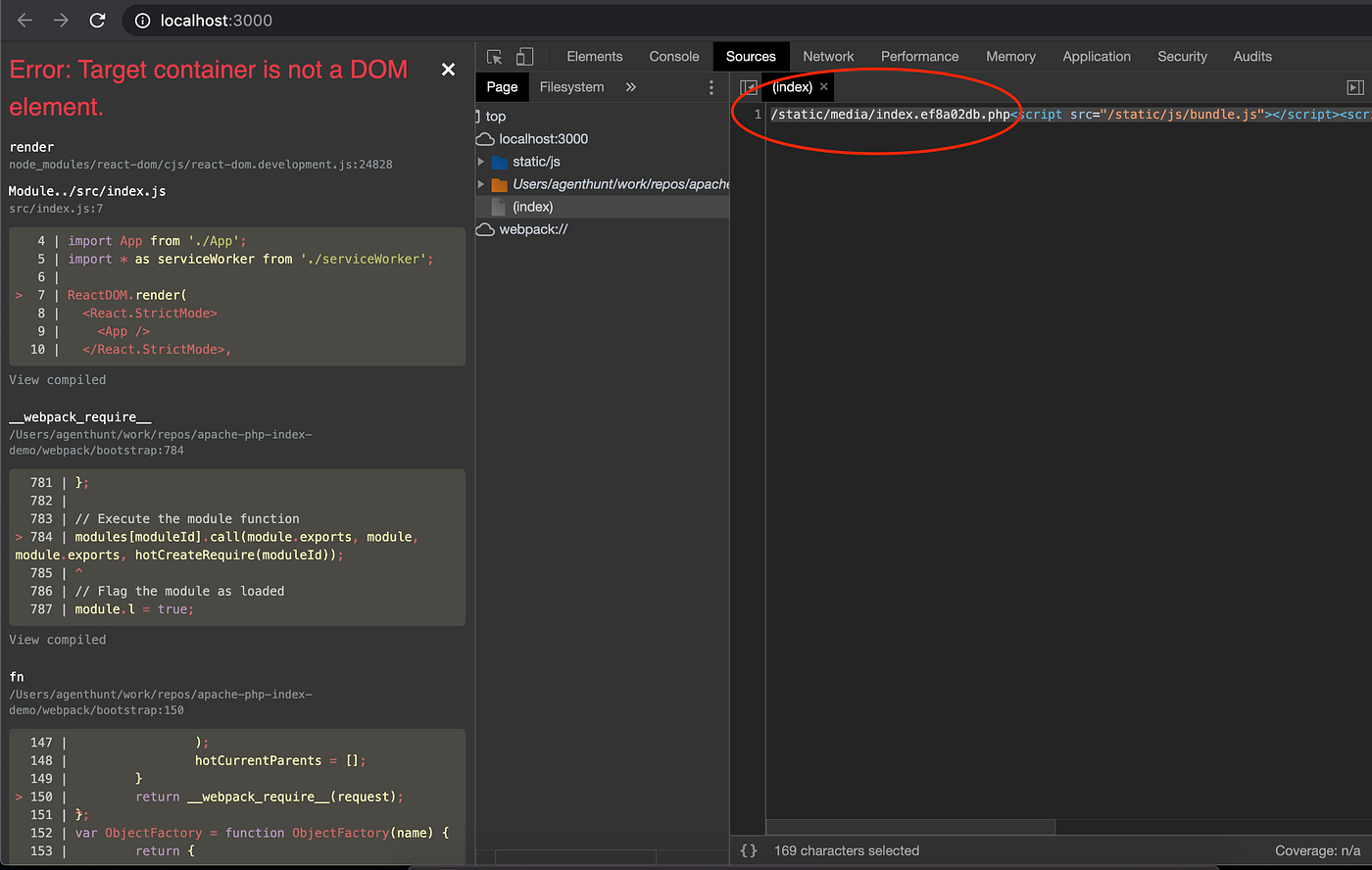The width and height of the screenshot is (1372, 870).
Task: Expand the static/js folder arrow
Action: pyautogui.click(x=481, y=162)
